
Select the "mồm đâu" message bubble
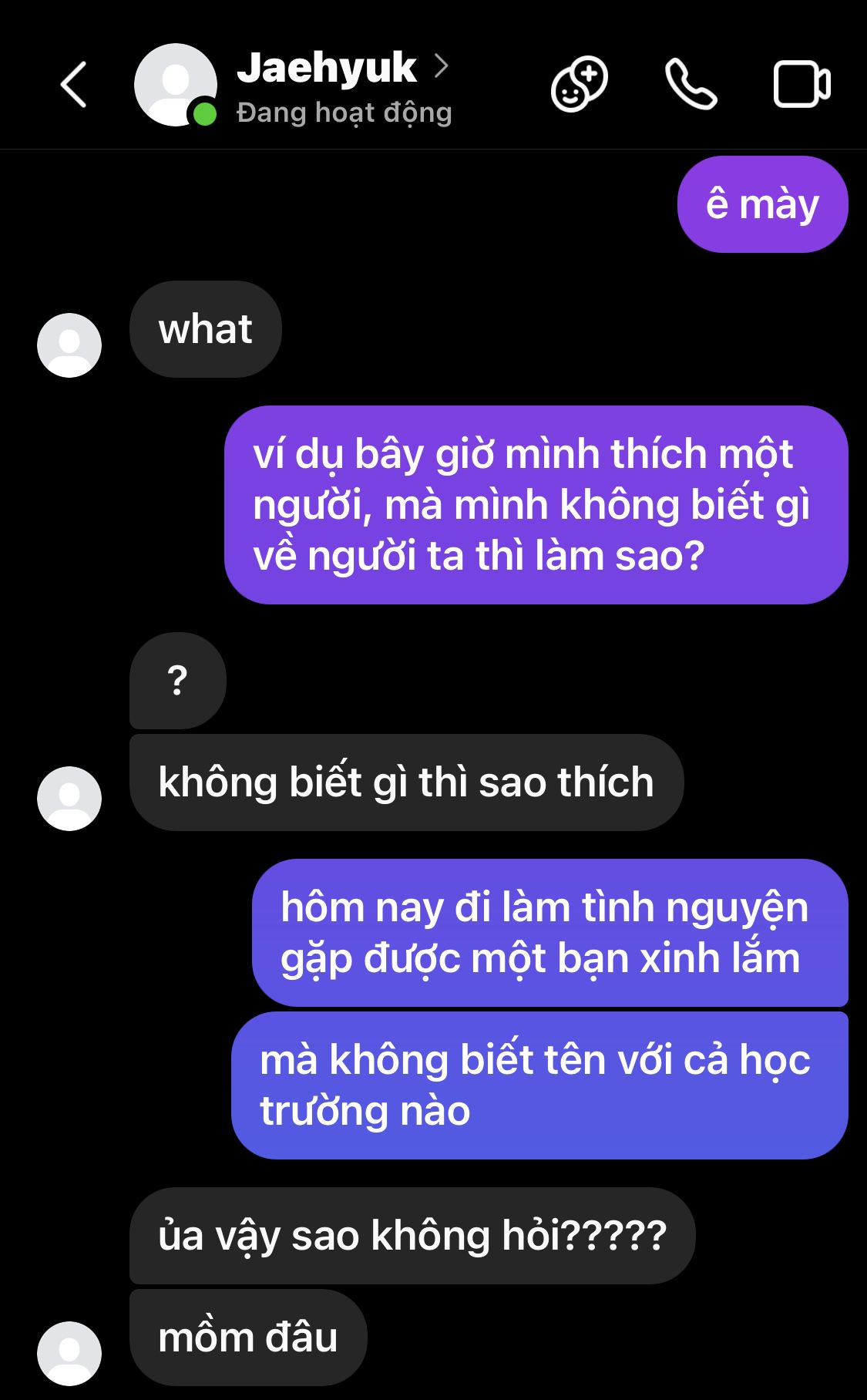click(248, 1338)
